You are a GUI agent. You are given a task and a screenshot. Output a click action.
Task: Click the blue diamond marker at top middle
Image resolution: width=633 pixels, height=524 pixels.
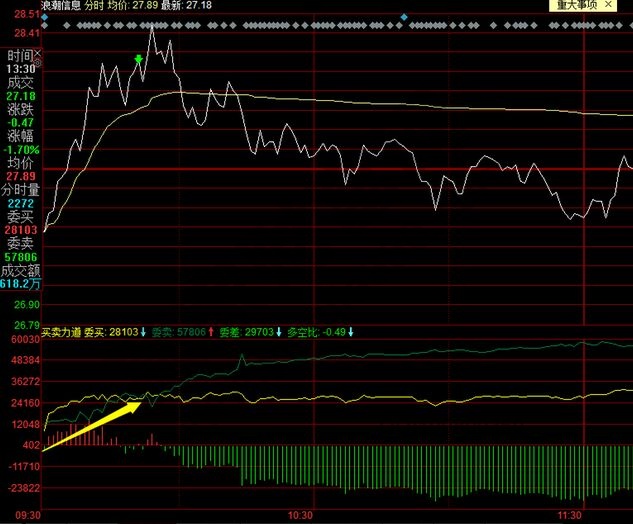pos(403,17)
